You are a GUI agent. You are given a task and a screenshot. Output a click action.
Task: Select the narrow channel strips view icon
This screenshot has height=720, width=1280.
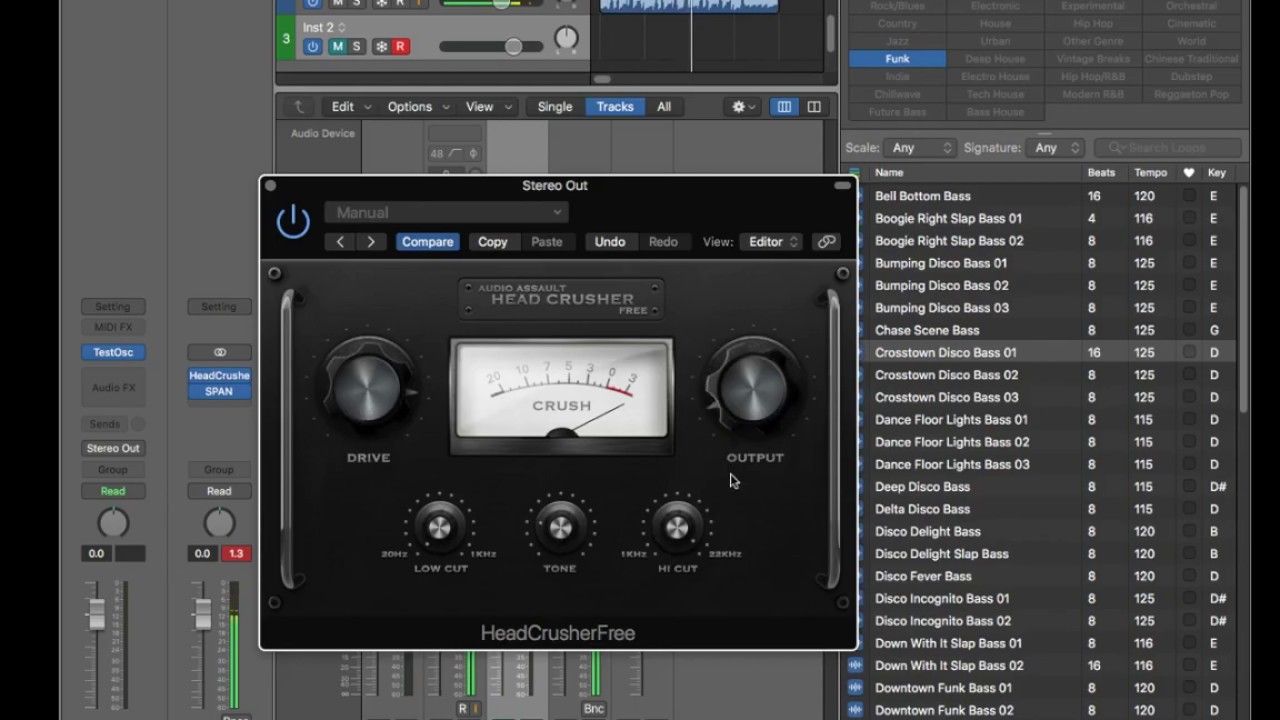coord(784,107)
